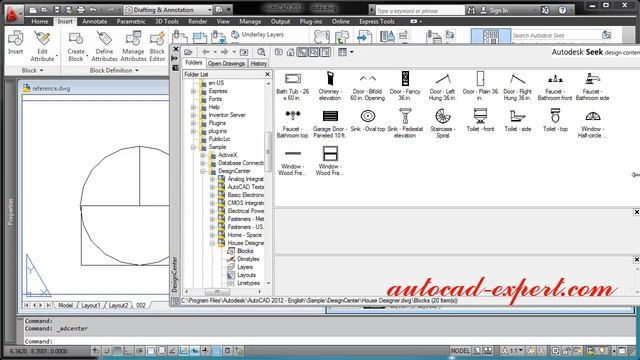The width and height of the screenshot is (640, 360).
Task: Select the Bath Tub 26 x 60 in. block
Action: click(x=293, y=86)
